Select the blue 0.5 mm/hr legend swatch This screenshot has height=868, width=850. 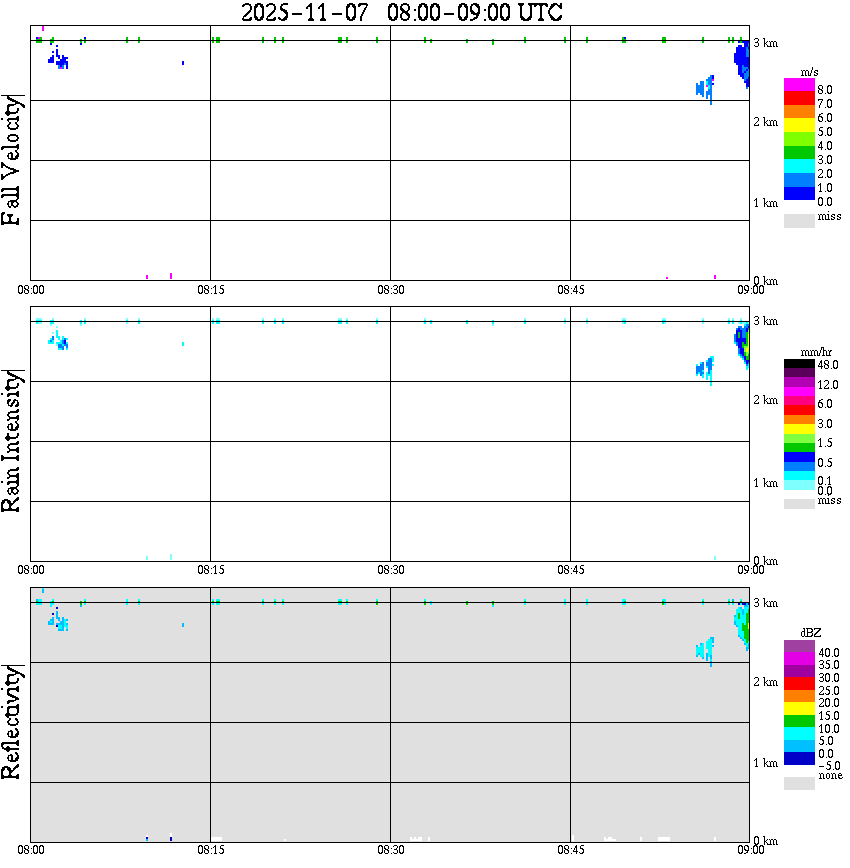799,457
